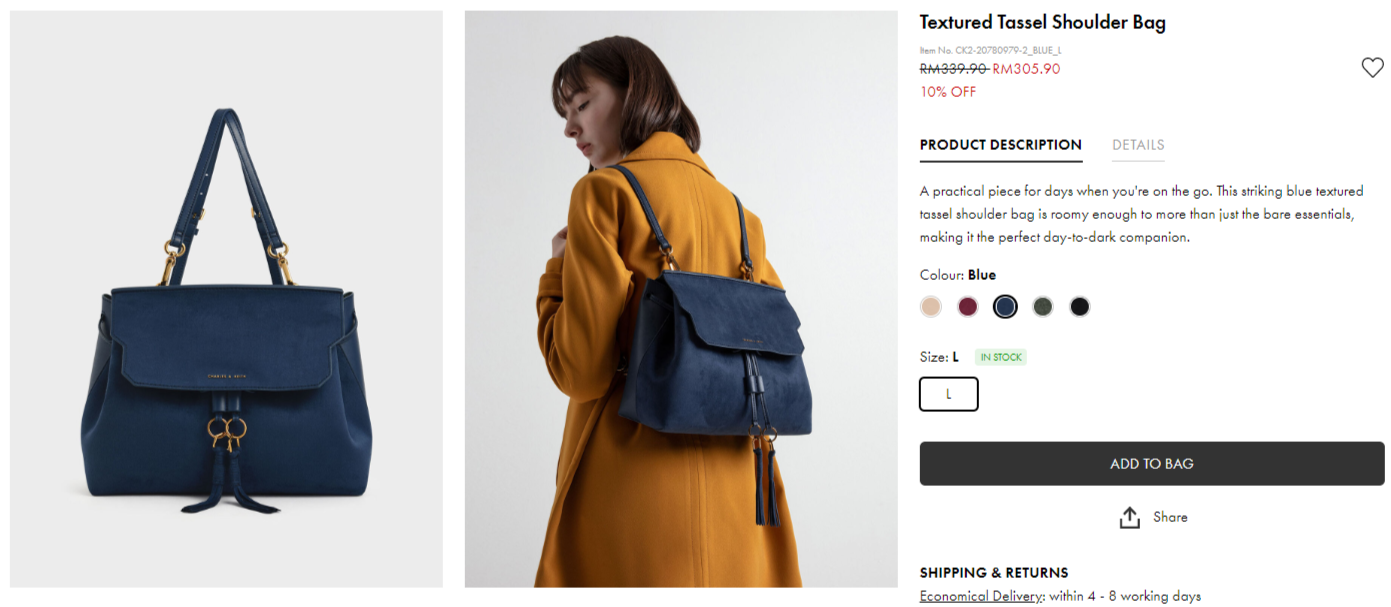Viewport: 1391px width, 607px height.
Task: Open the Product Description tab
Action: [x=1000, y=145]
